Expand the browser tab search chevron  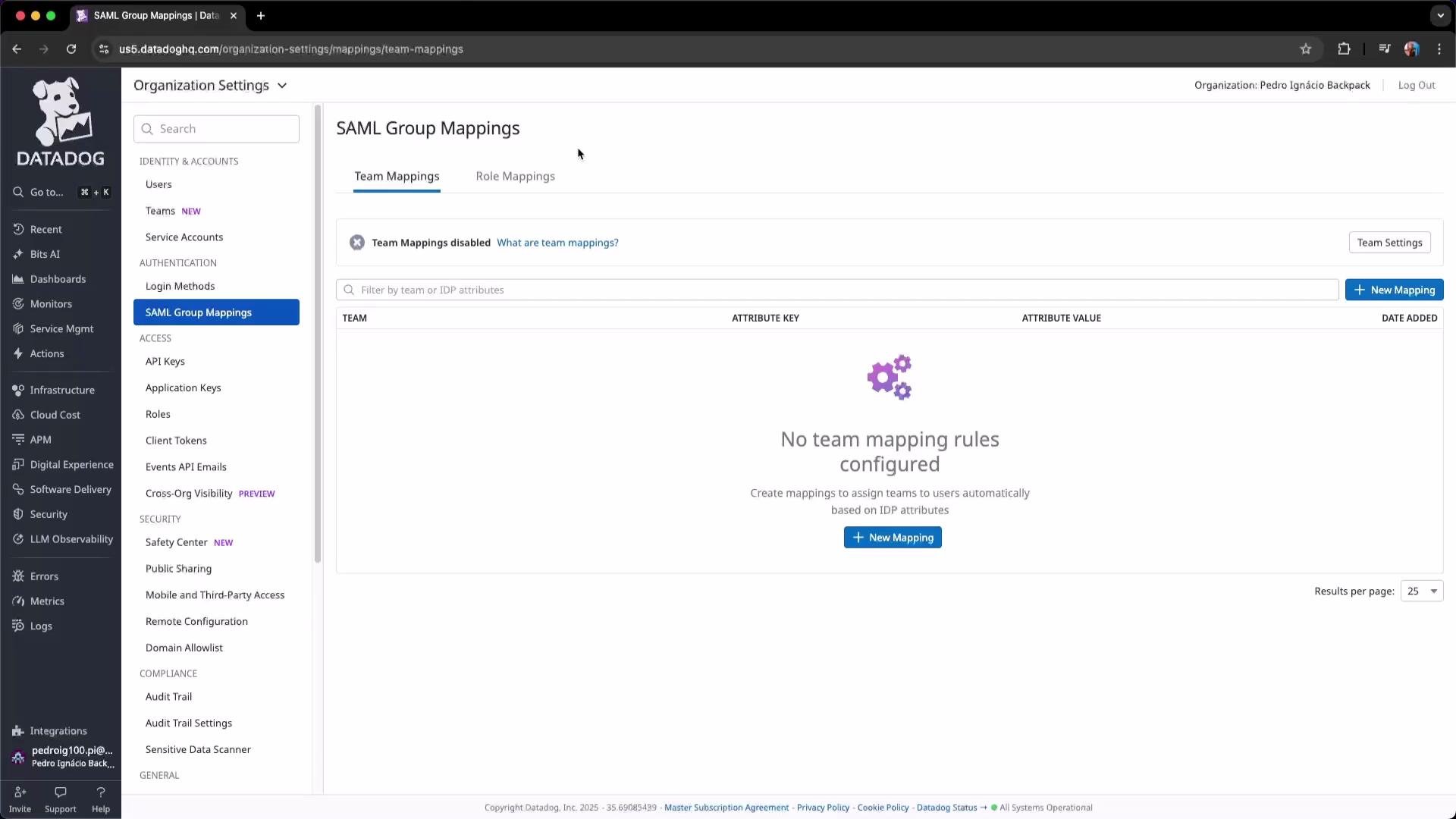(1440, 15)
